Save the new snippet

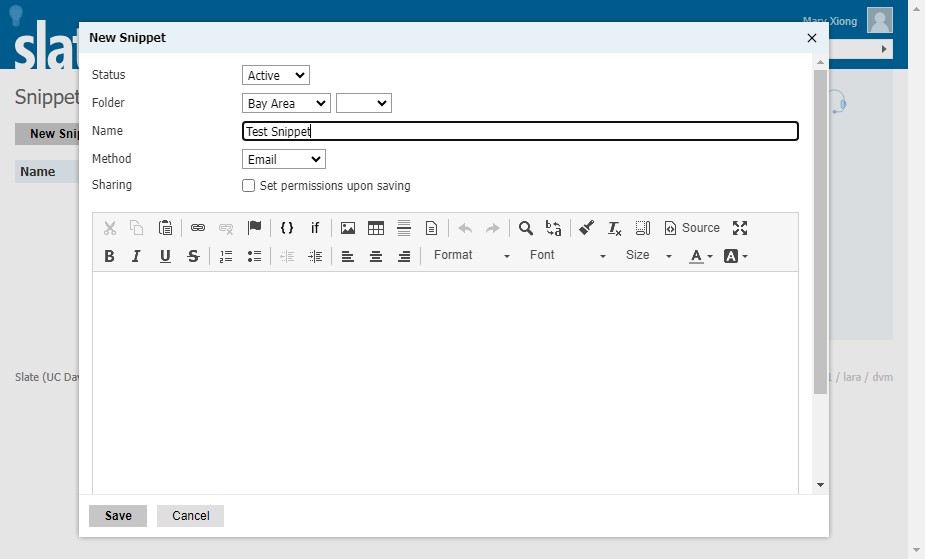click(118, 515)
